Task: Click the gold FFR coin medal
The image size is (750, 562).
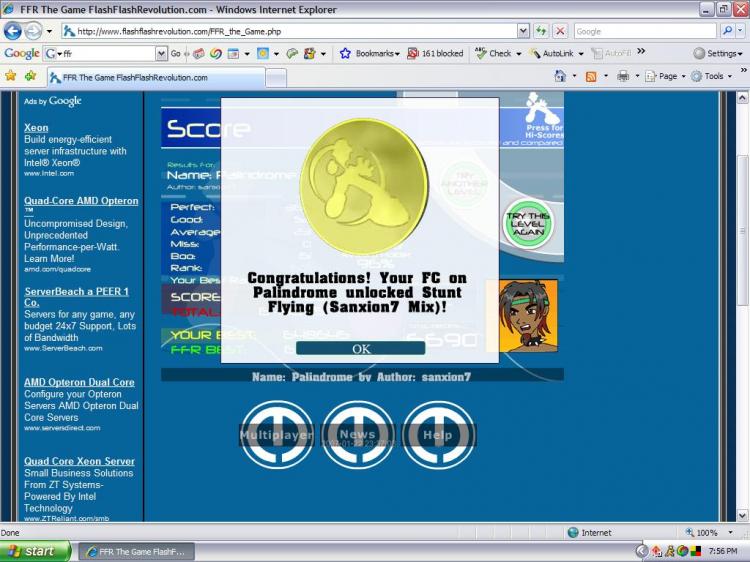Action: click(x=364, y=187)
